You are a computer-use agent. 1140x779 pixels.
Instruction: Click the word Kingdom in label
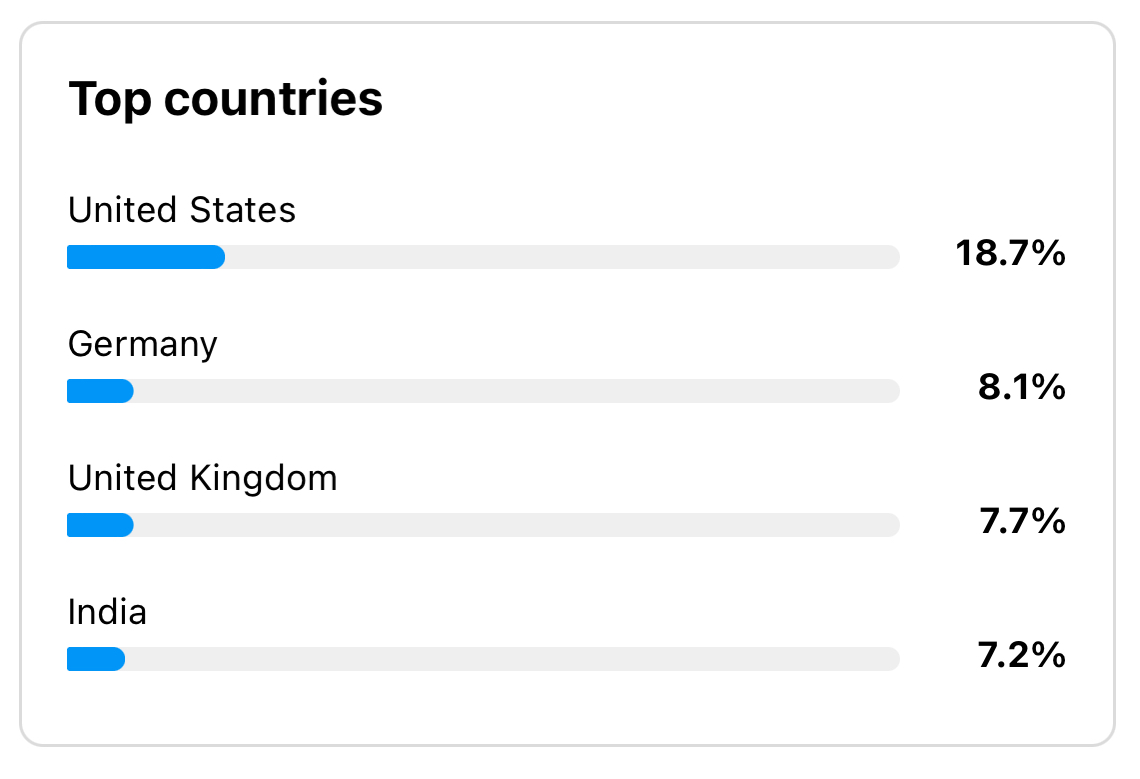[264, 479]
